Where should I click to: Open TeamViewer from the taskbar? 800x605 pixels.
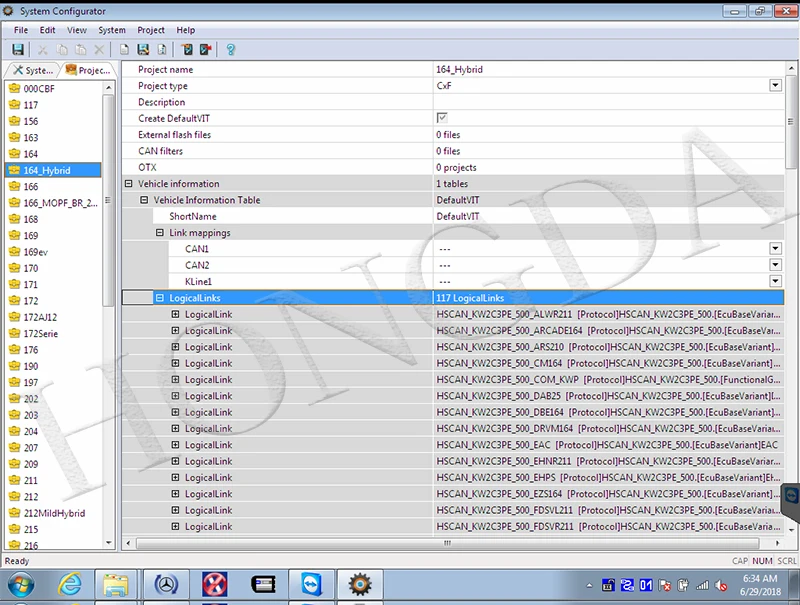(x=311, y=585)
